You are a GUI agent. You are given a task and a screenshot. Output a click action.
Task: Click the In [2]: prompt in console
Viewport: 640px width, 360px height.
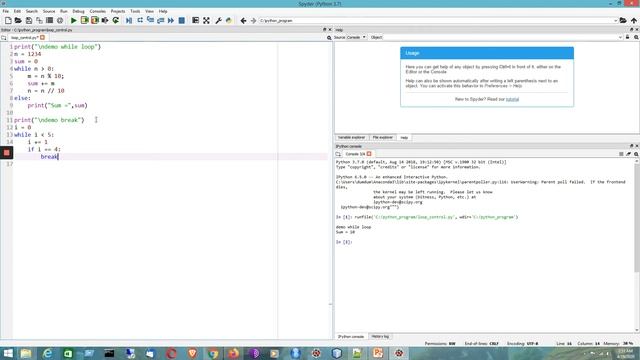click(344, 242)
